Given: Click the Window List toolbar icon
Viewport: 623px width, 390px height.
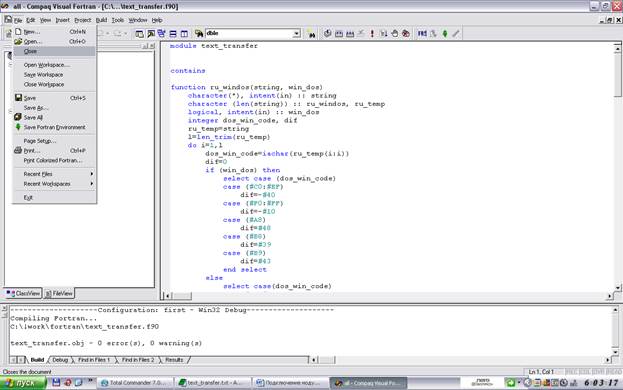Looking at the screenshot, I should pyautogui.click(x=162, y=34).
